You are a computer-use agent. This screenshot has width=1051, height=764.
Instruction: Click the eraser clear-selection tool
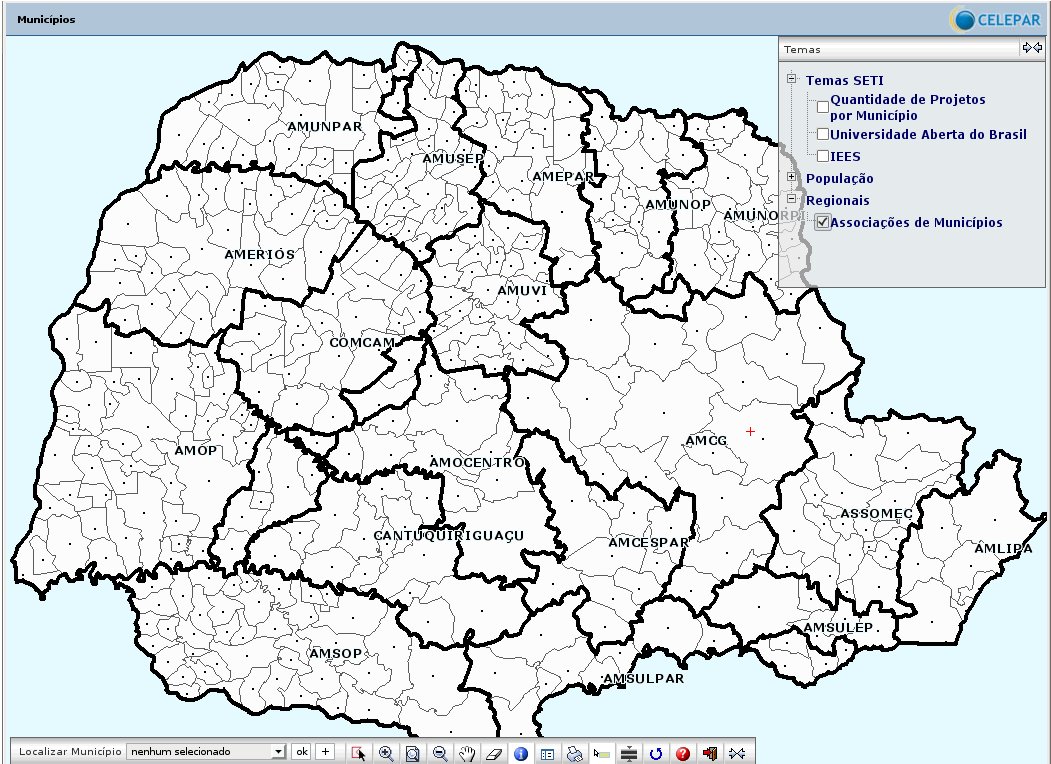point(494,753)
